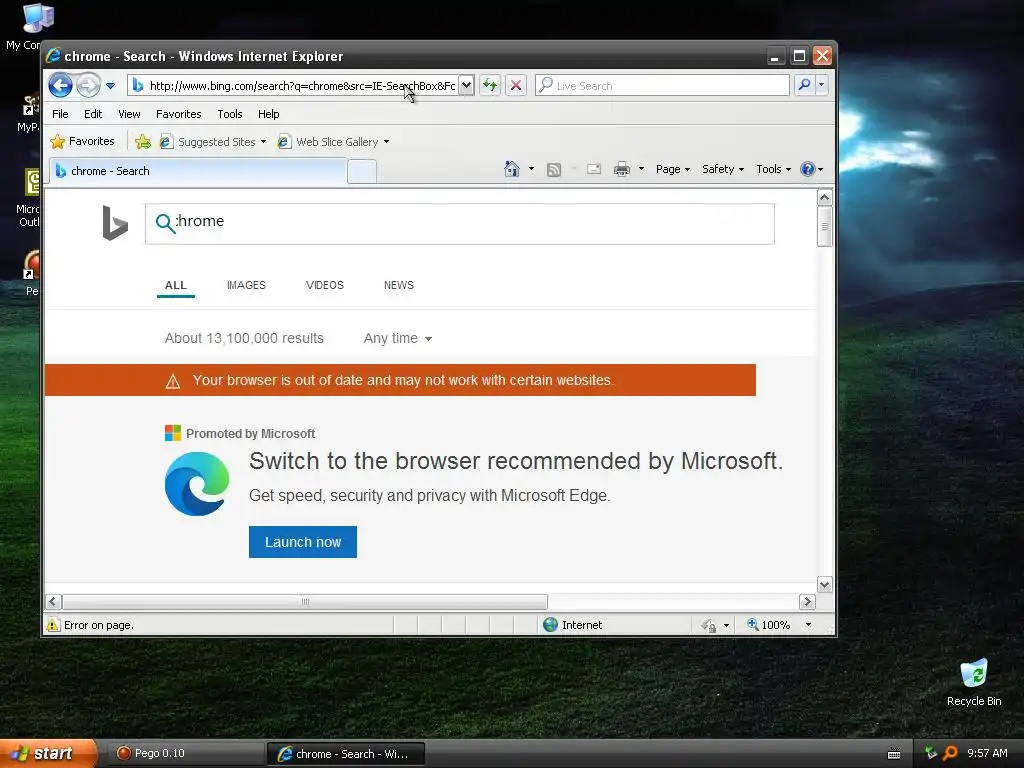Expand the Home button dropdown arrow
Screen dimensions: 1024x768
point(531,169)
